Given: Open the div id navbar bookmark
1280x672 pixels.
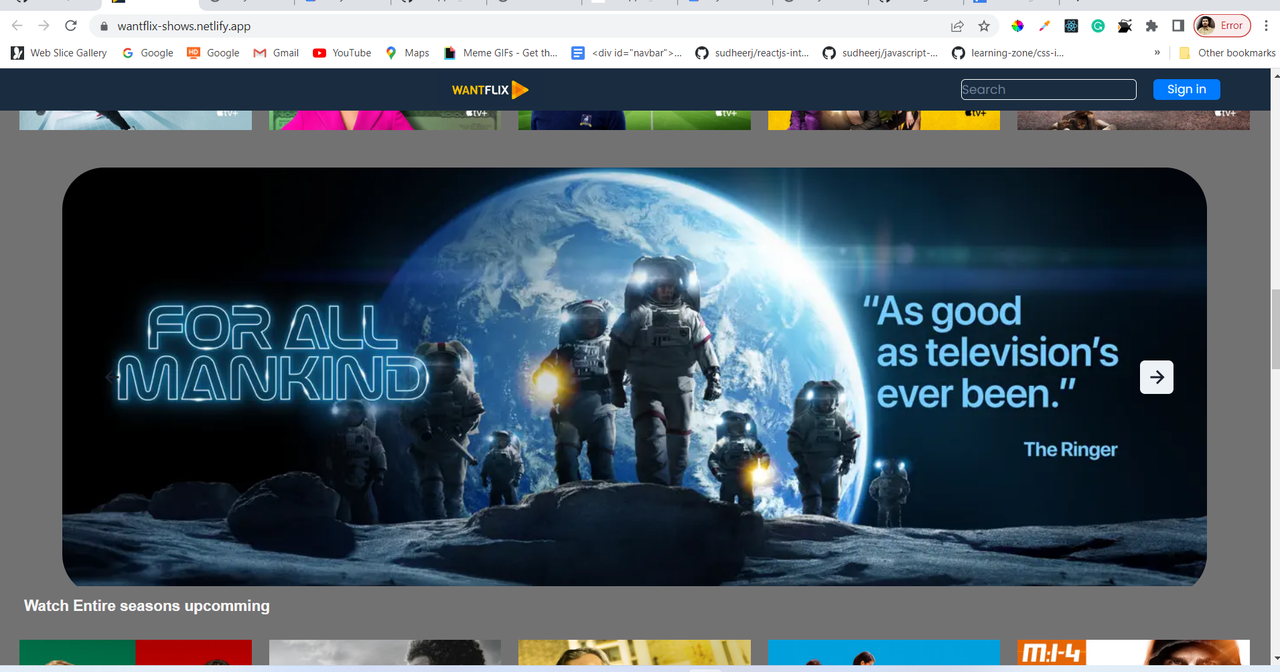Looking at the screenshot, I should point(627,53).
